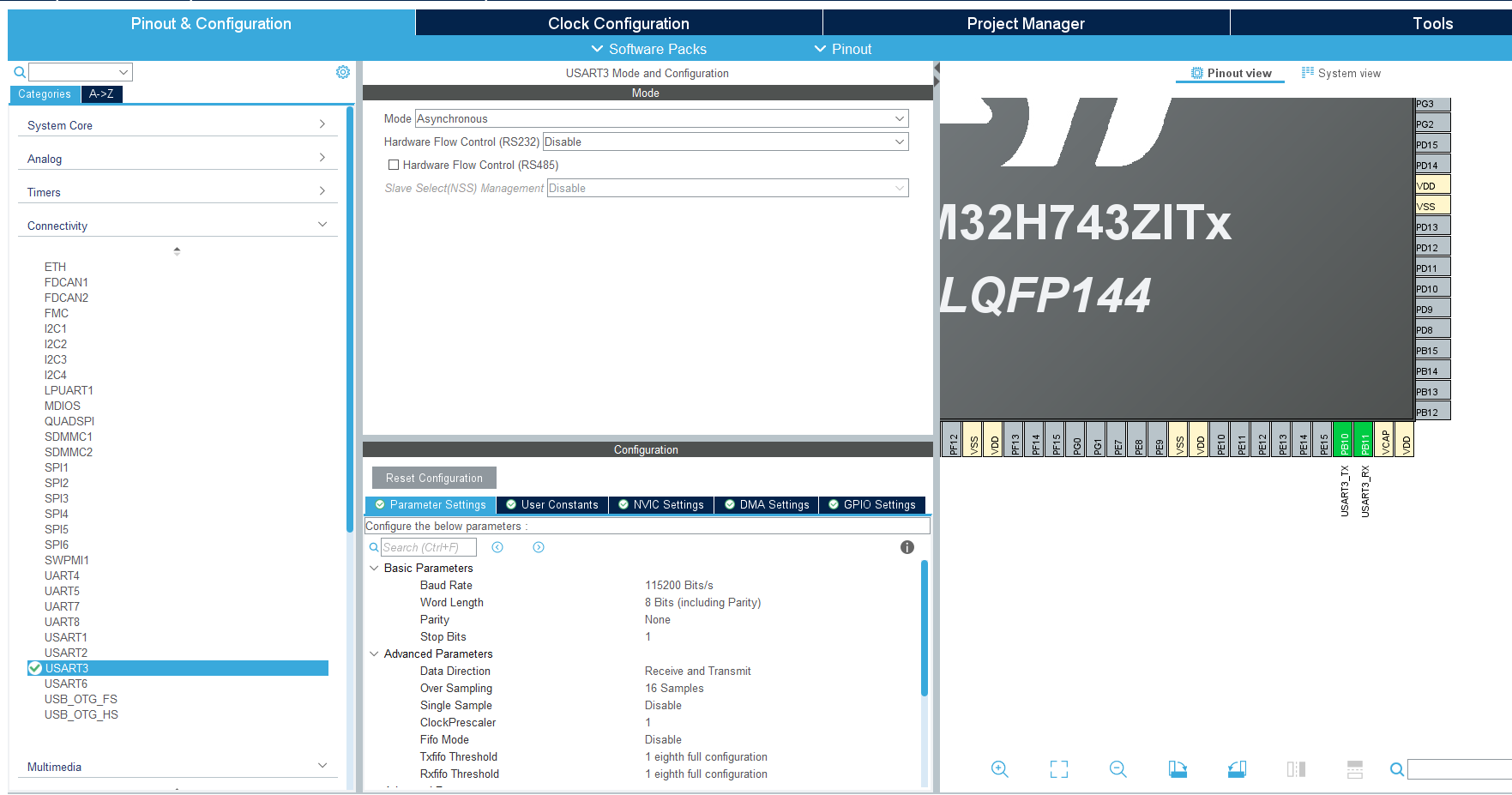
Task: Open the Pinout settings gear icon
Action: (343, 72)
